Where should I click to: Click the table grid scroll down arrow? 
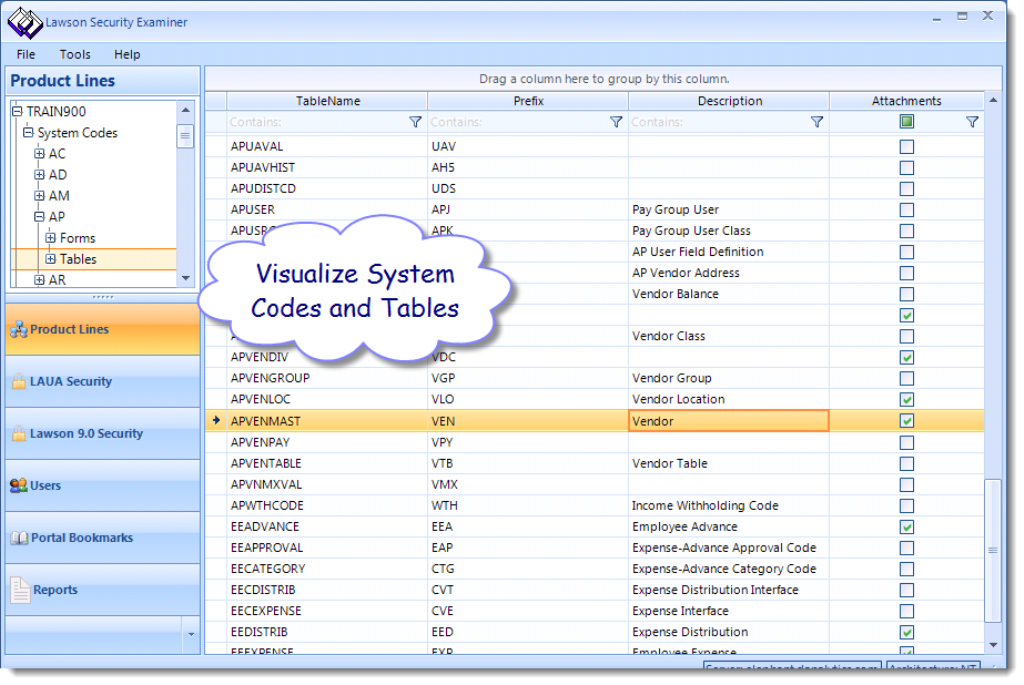coord(993,645)
